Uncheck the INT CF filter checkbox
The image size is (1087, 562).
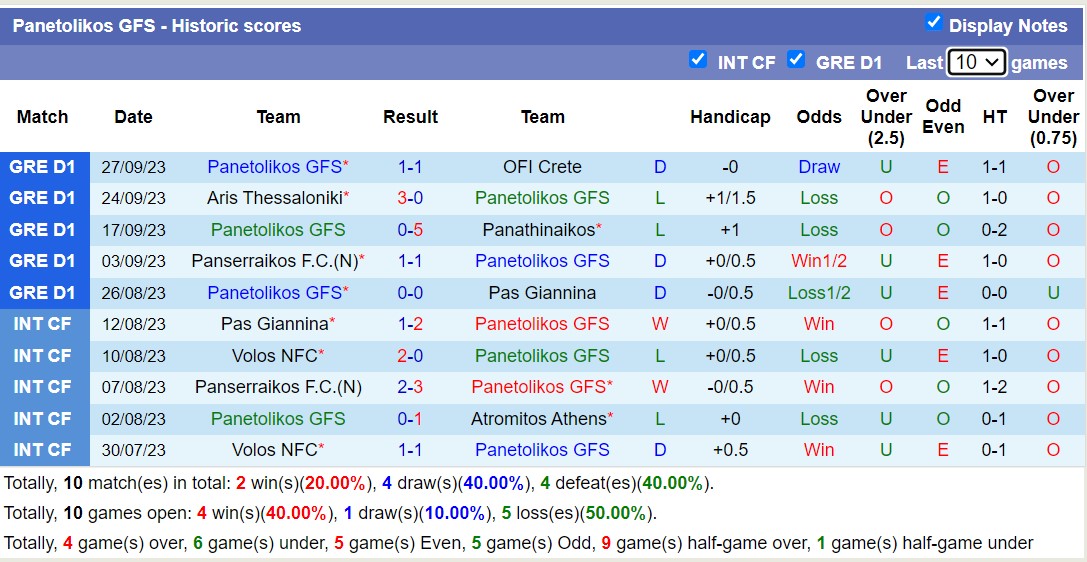pos(698,59)
